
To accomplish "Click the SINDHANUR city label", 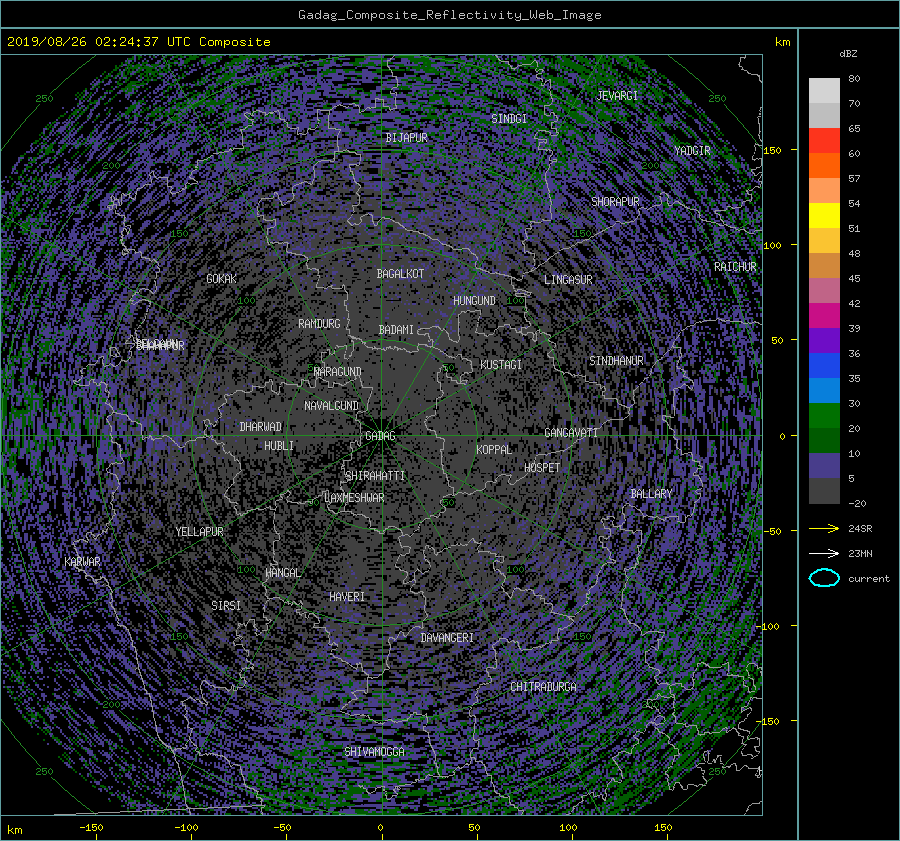I will [x=616, y=361].
